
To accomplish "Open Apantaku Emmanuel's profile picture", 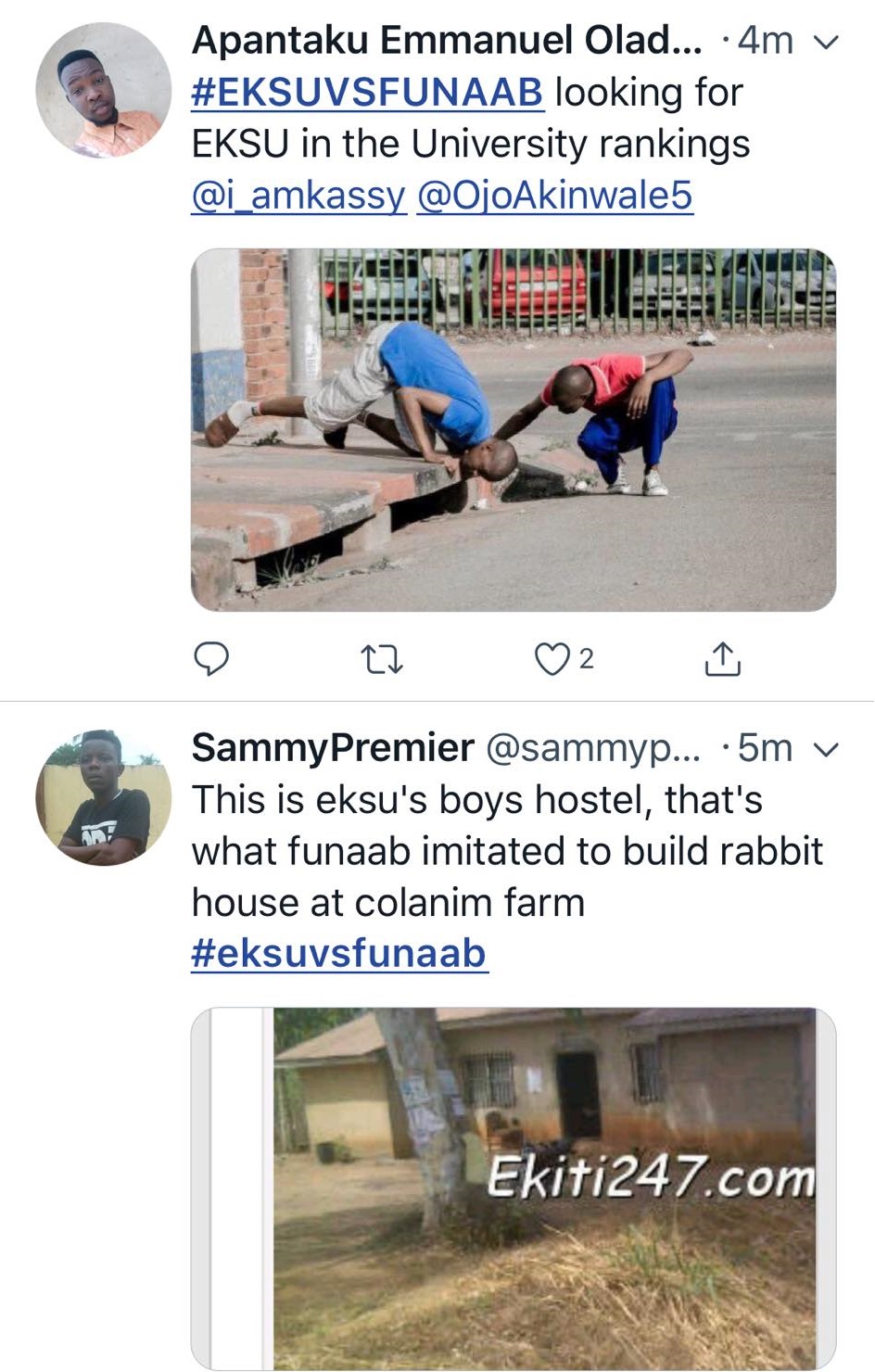I will pos(104,91).
